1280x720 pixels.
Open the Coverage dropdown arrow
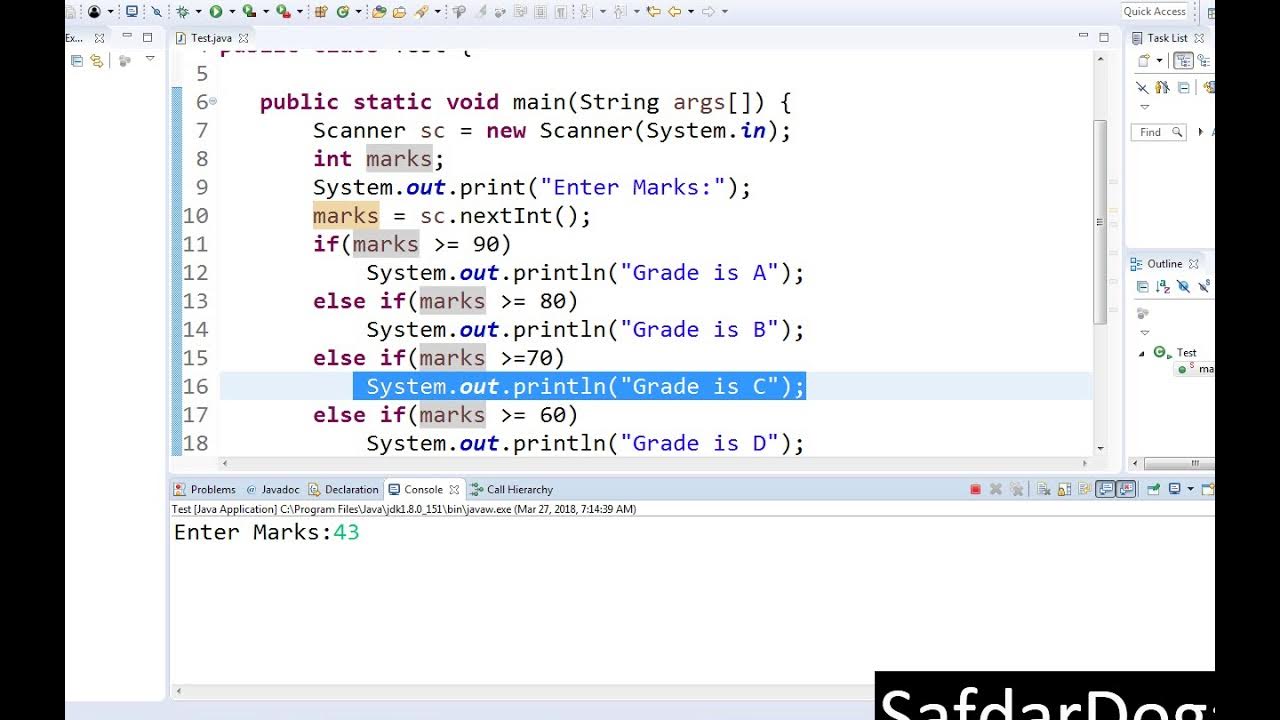point(266,12)
